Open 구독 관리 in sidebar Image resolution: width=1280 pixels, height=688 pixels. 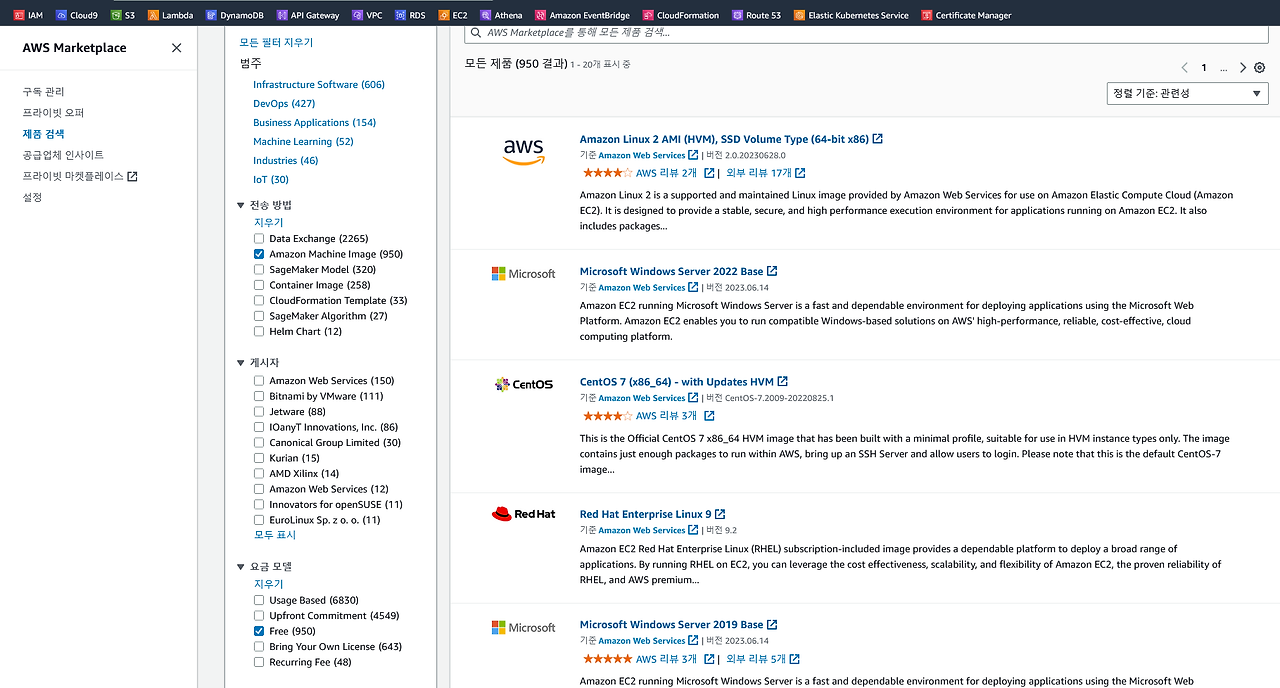44,92
